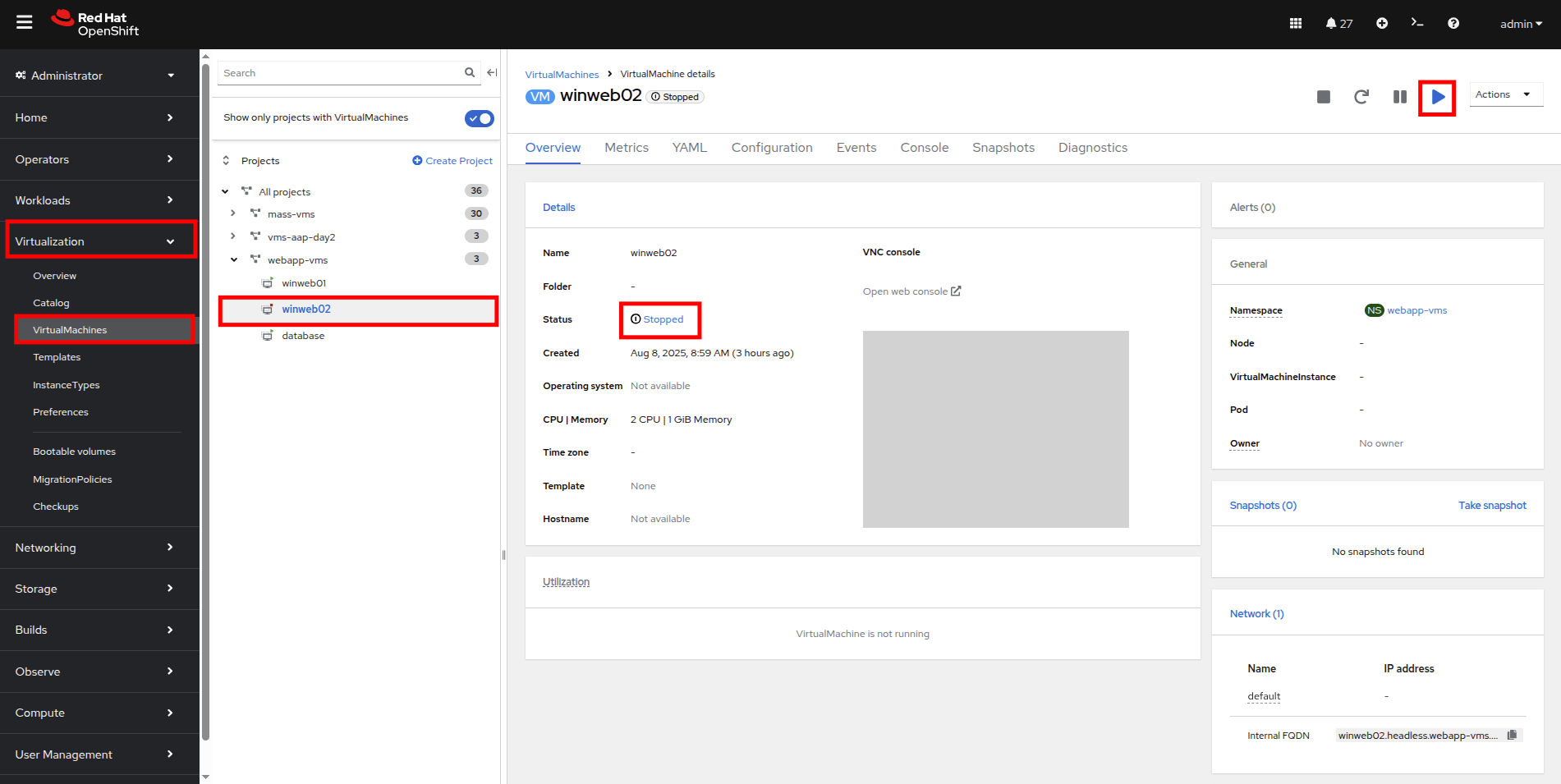Expand the Home navigation section
The width and height of the screenshot is (1561, 784).
point(99,117)
